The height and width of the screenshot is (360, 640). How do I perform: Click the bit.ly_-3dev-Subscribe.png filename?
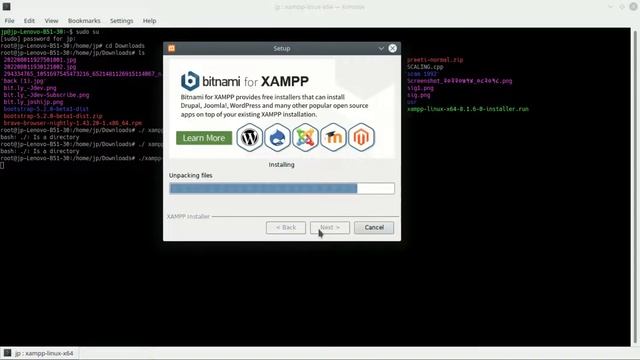(x=46, y=95)
